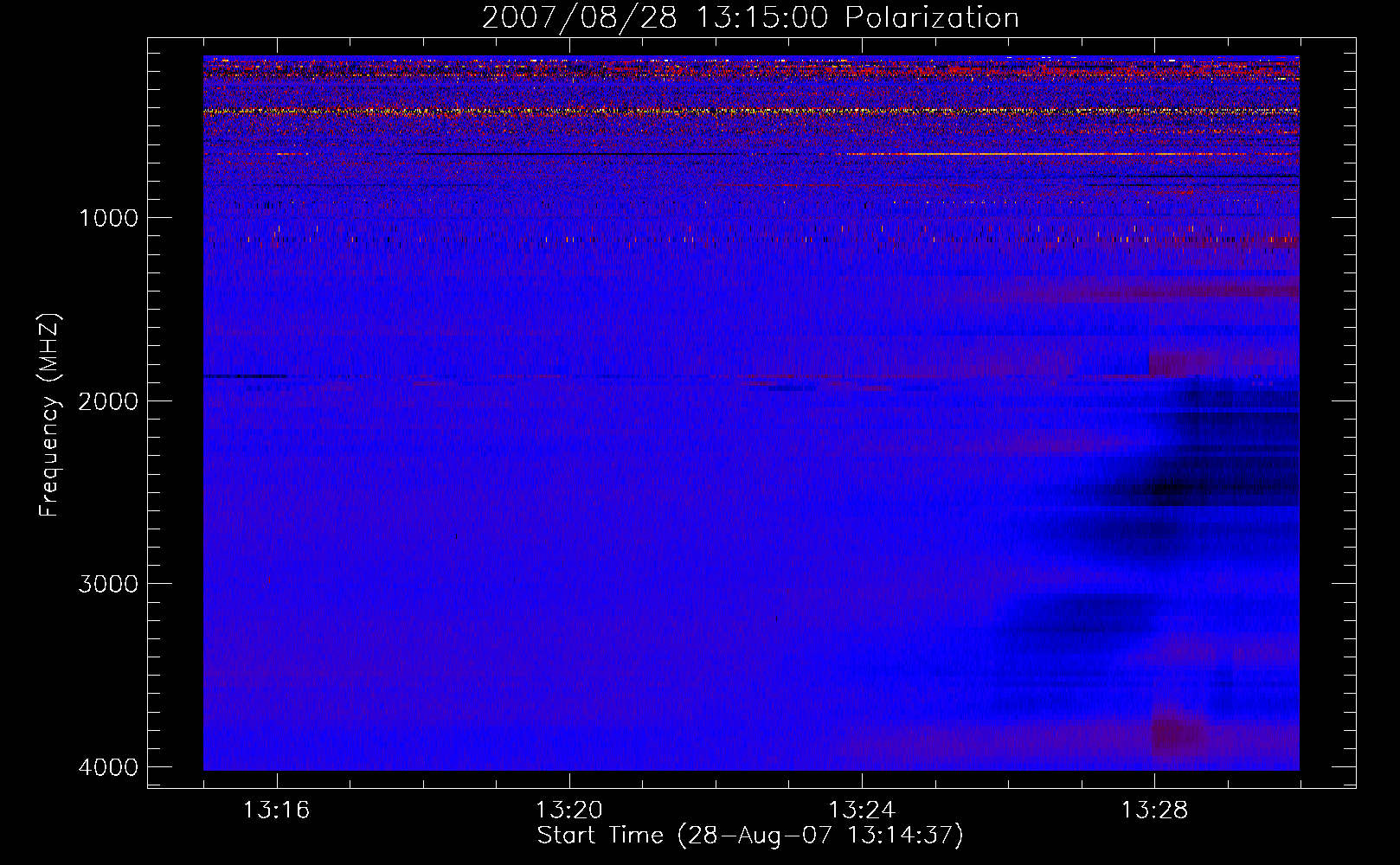The image size is (1400, 865).
Task: Select the 4000 frequency tick label
Action: tap(108, 767)
